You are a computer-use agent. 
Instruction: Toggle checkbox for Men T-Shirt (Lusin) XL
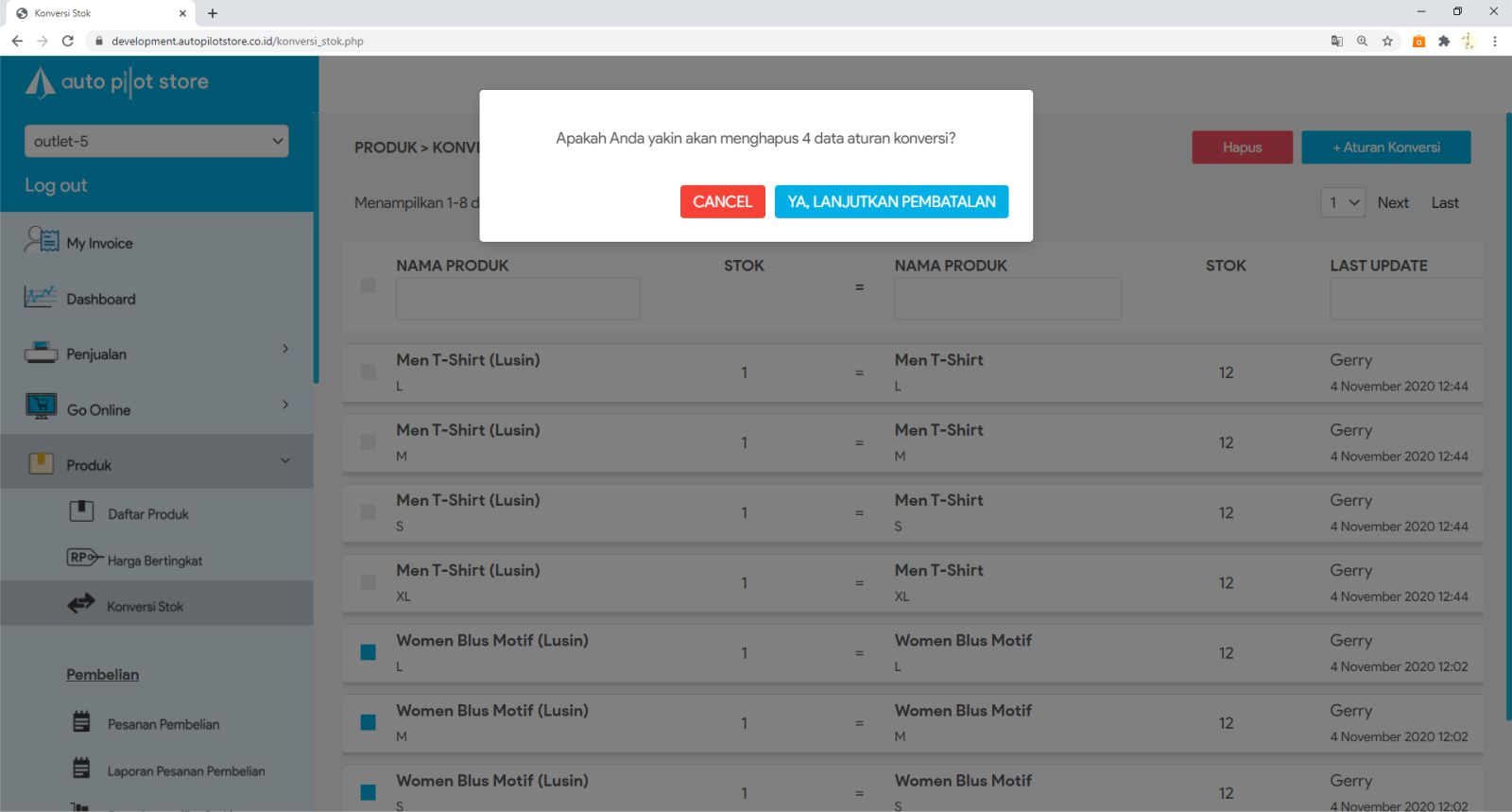(369, 582)
